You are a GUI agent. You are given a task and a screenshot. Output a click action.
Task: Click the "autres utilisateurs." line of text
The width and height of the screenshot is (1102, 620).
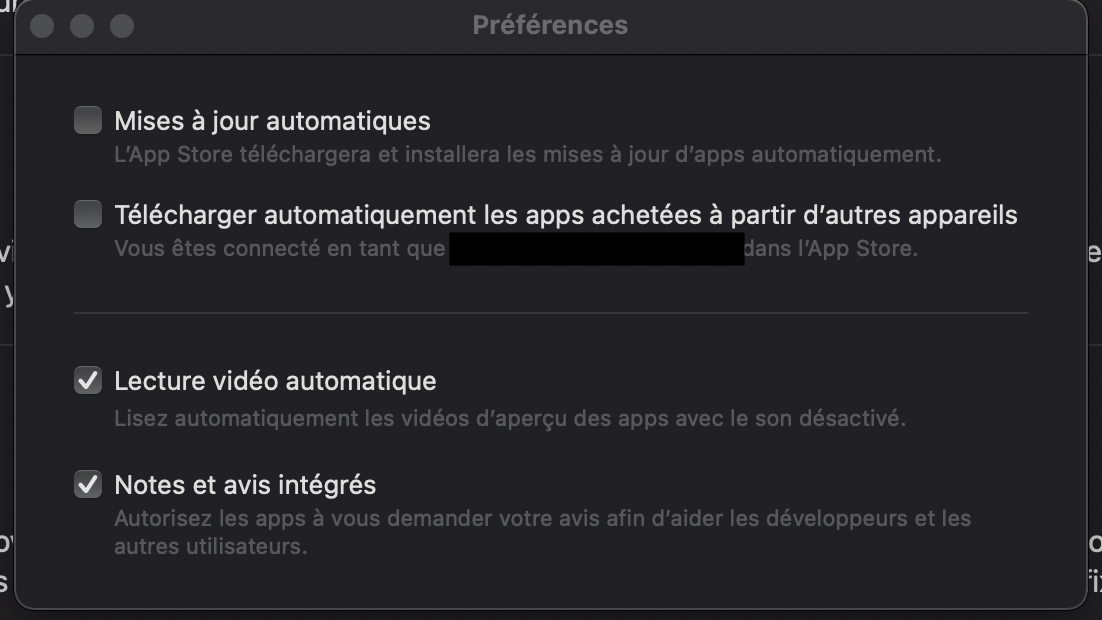click(x=210, y=547)
